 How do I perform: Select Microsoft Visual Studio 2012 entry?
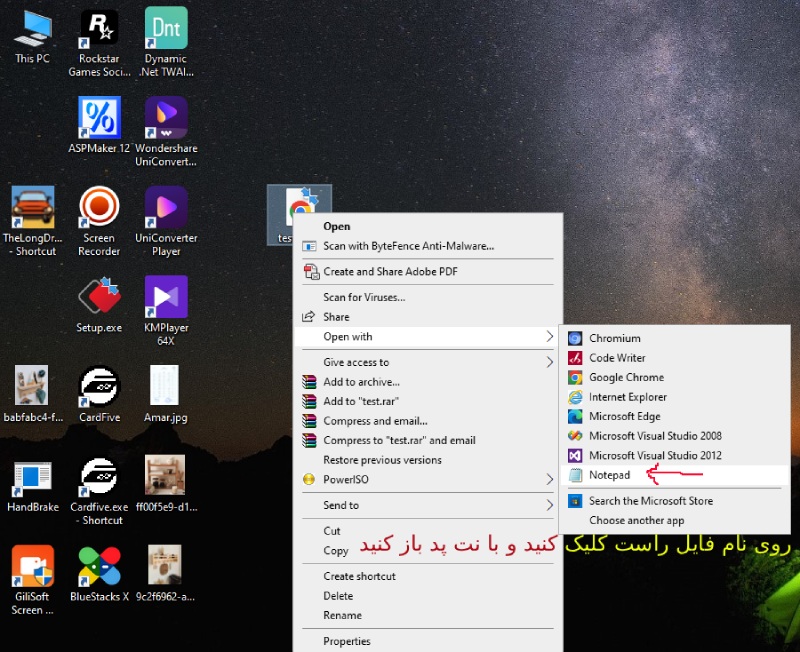[655, 455]
